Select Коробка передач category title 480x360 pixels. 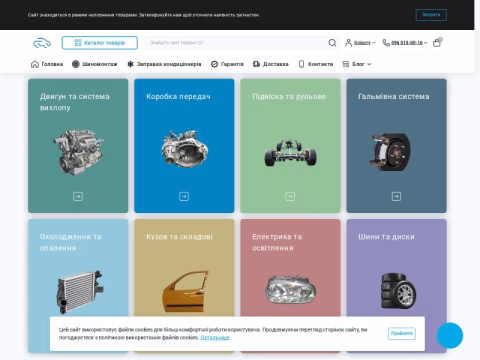(x=178, y=96)
